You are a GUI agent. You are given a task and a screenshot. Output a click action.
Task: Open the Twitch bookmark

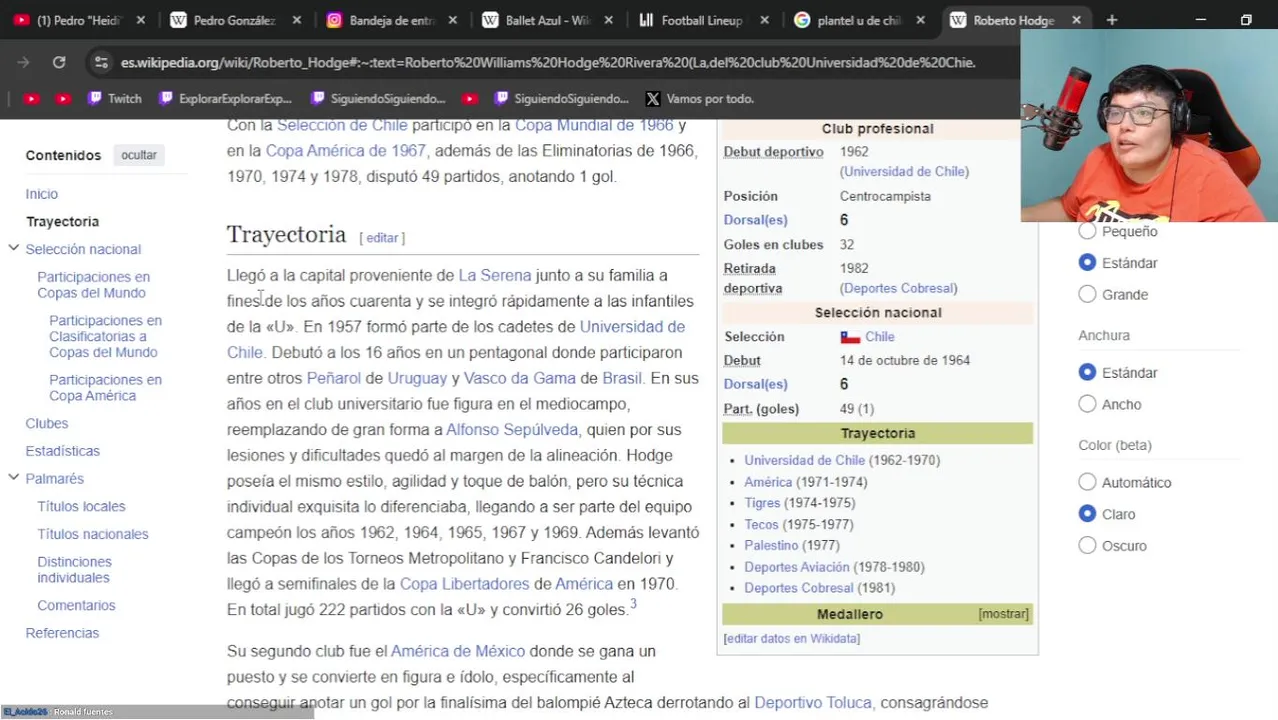(114, 99)
